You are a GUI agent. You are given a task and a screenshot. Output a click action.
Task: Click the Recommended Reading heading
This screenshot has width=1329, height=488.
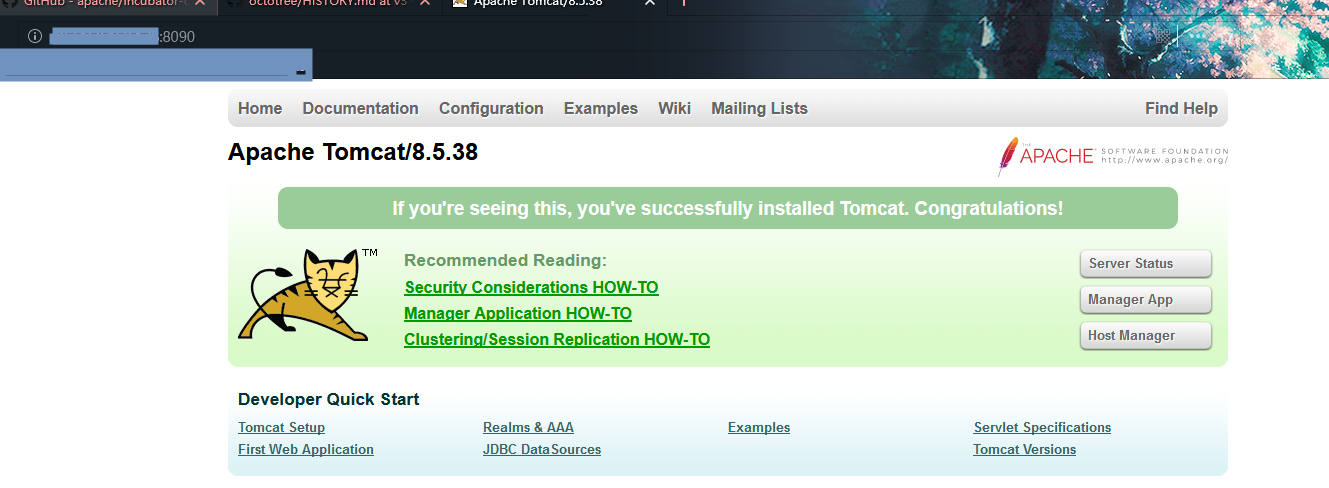coord(505,261)
